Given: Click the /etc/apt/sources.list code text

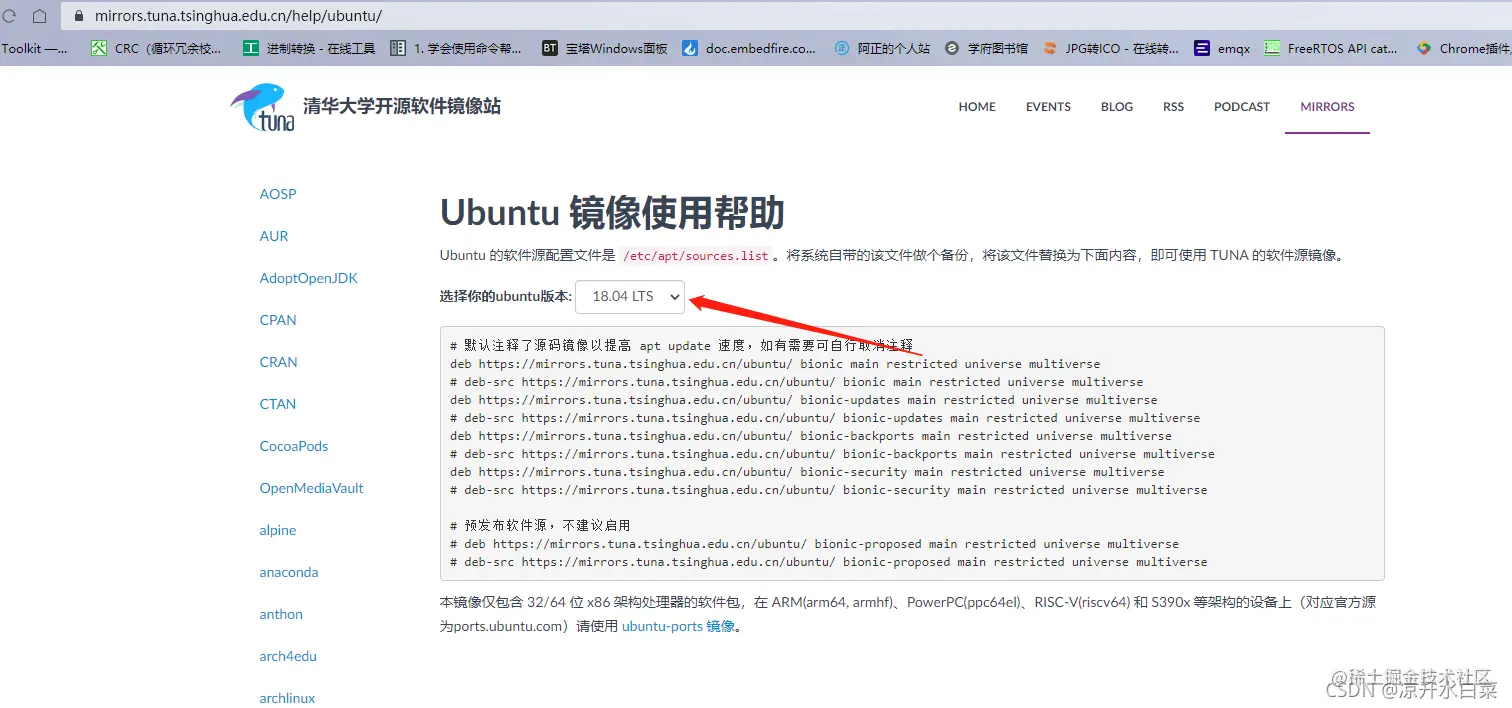Looking at the screenshot, I should pos(696,255).
